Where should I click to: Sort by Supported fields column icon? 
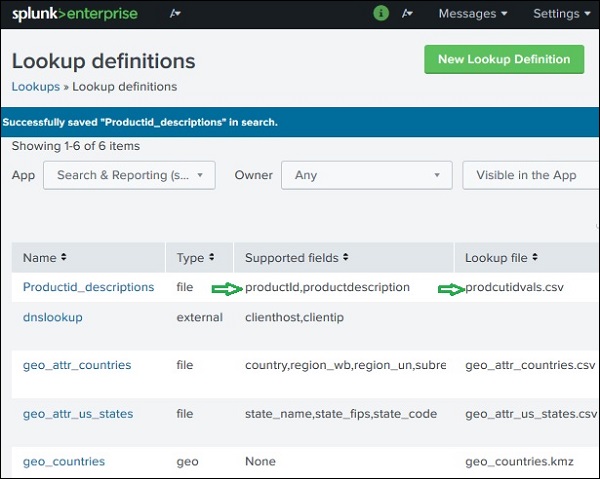point(345,258)
